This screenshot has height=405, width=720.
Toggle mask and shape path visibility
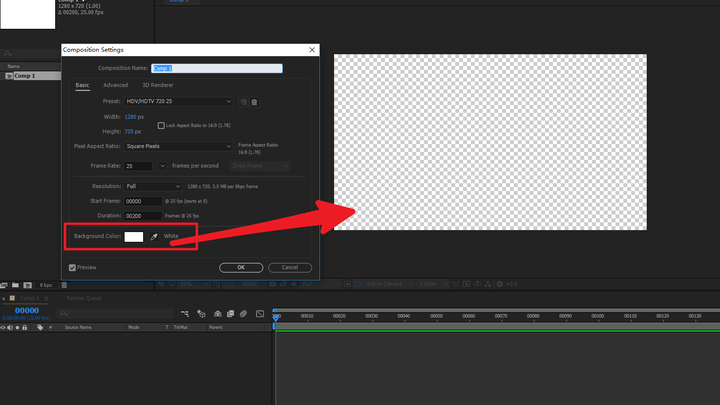coord(228,284)
